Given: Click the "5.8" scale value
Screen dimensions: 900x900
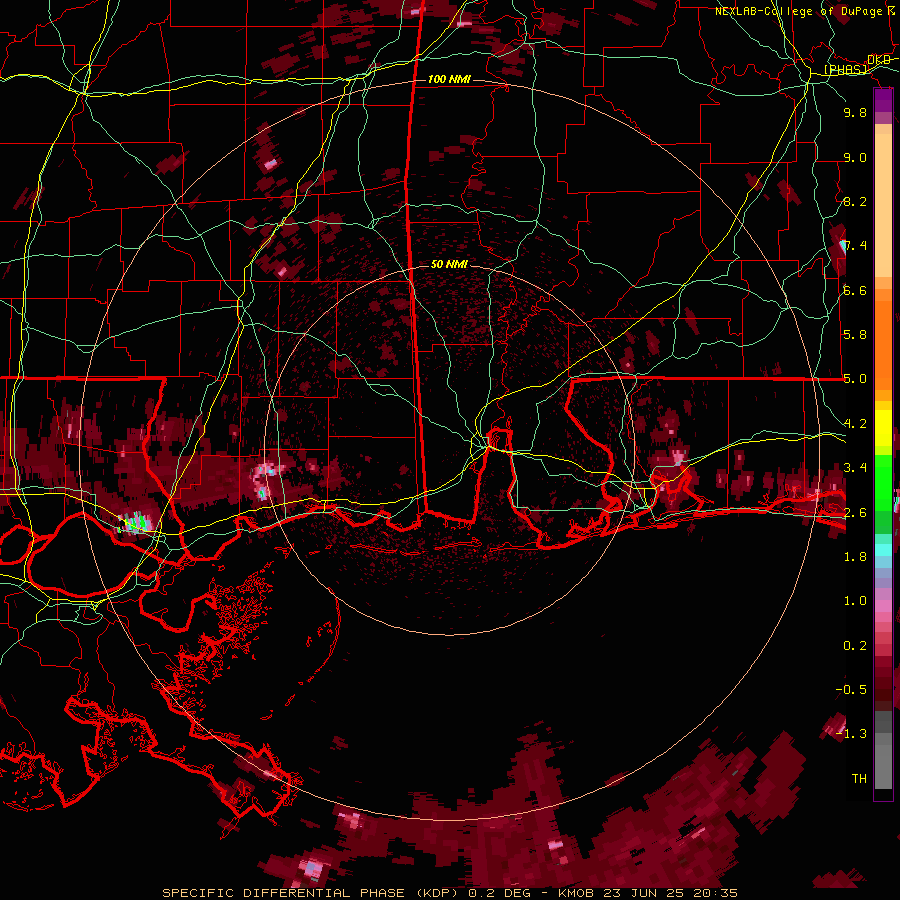Looking at the screenshot, I should click(x=855, y=334).
